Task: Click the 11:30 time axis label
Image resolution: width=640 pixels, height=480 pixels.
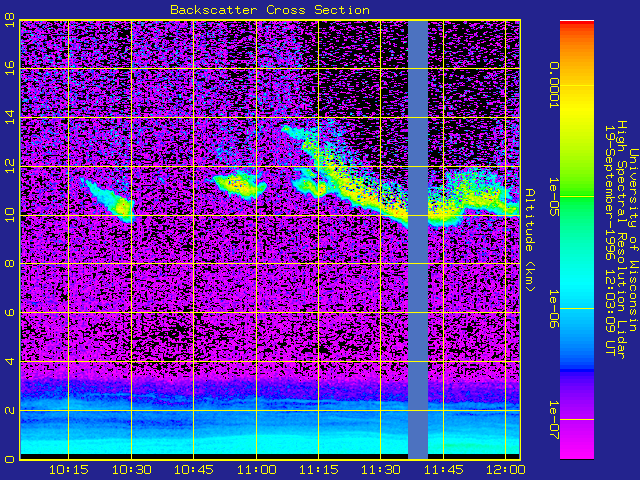Action: (x=380, y=470)
